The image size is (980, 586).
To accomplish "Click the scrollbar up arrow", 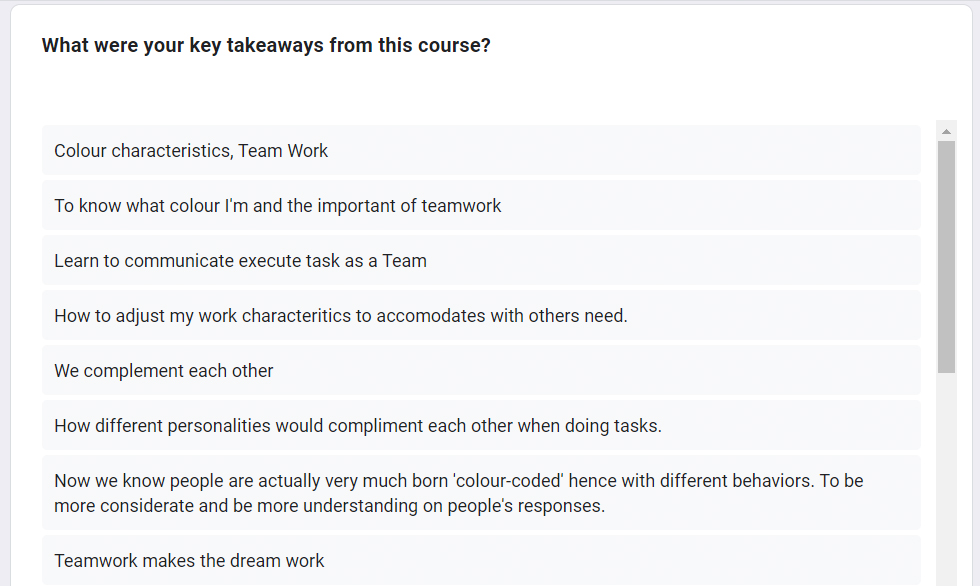I will pyautogui.click(x=946, y=131).
